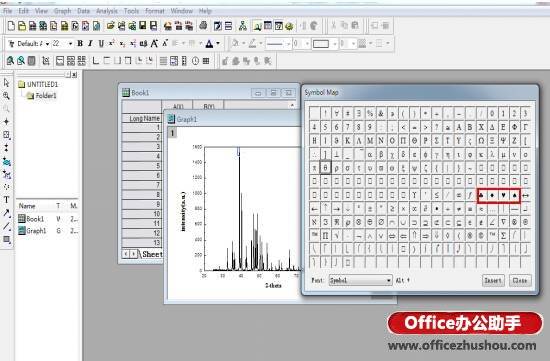Click the font color A icon

pos(209,44)
